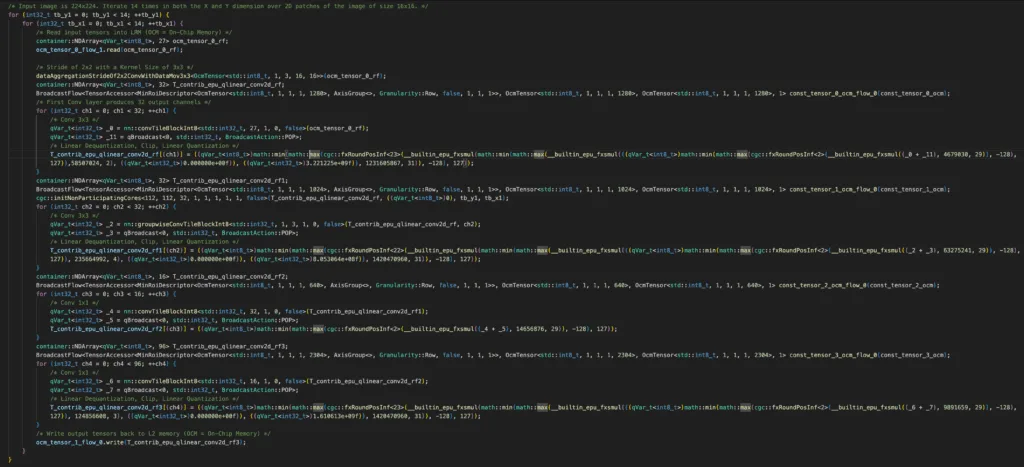Click the ocm_tensor_0_flow_1.read call
This screenshot has width=1024, height=467.
(108, 48)
